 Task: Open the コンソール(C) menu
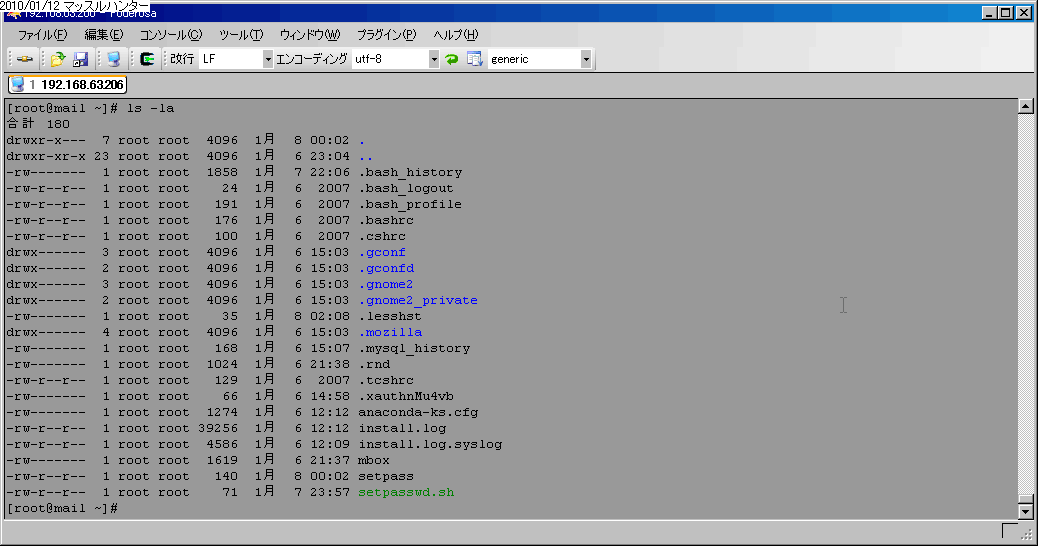(x=171, y=34)
